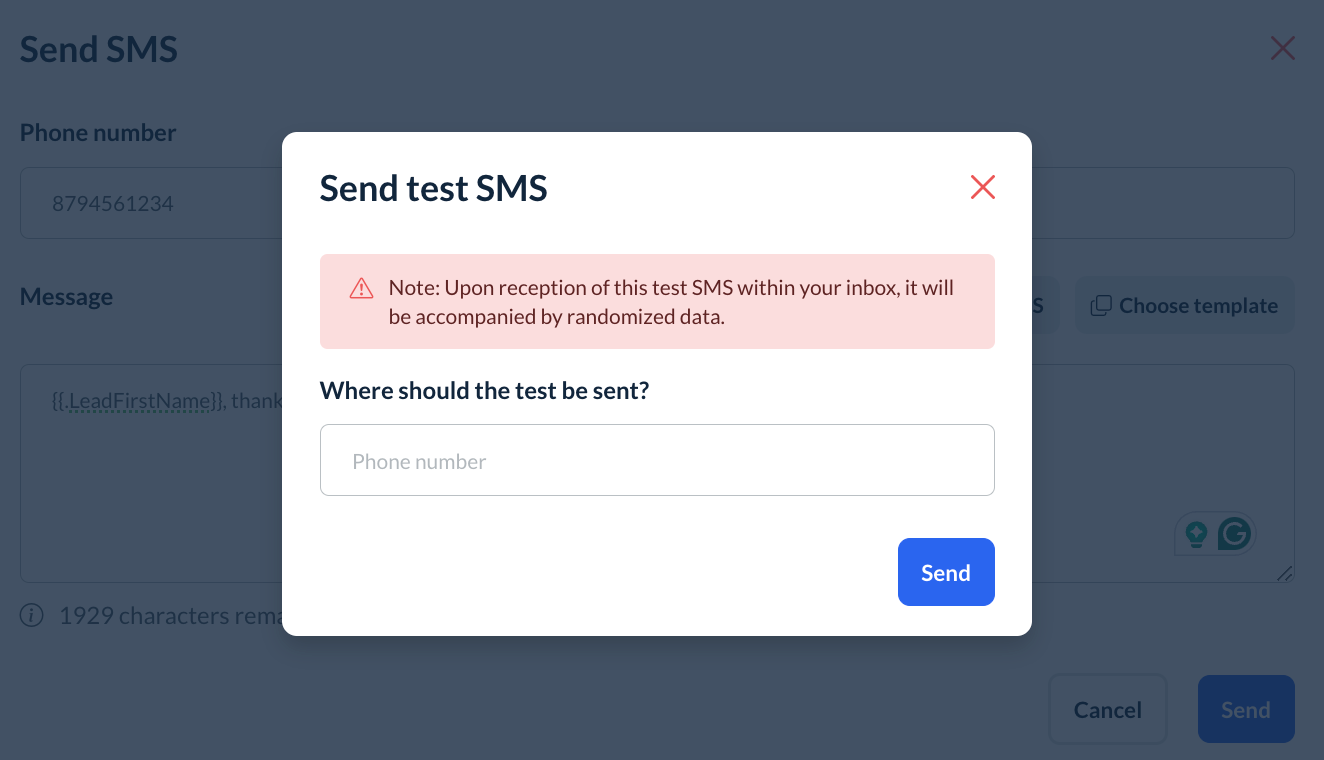Click the Send test SMS modal title

[433, 188]
